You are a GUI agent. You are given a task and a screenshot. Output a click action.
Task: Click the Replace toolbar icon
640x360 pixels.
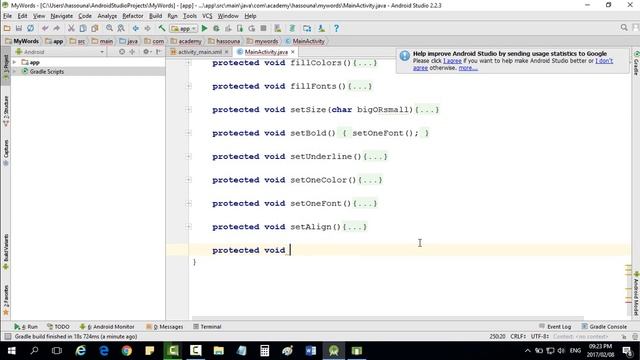tap(121, 28)
